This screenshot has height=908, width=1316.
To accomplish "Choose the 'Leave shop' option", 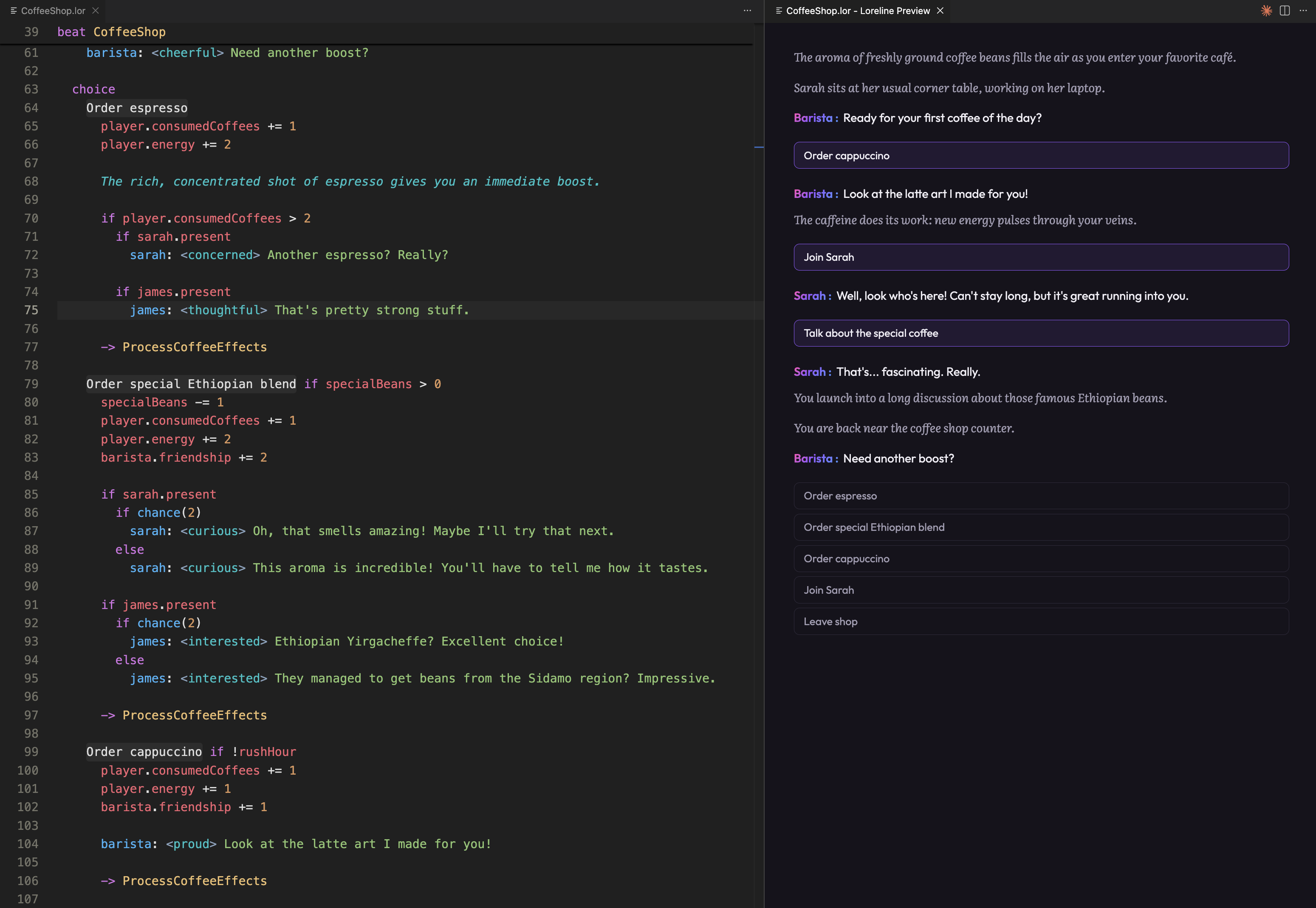I will [x=1041, y=621].
